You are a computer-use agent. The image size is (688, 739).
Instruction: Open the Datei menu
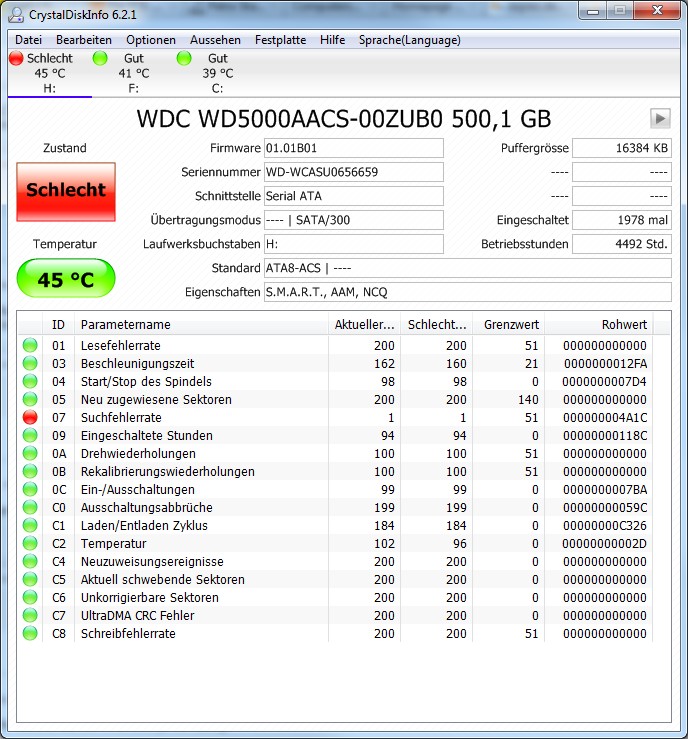point(28,40)
